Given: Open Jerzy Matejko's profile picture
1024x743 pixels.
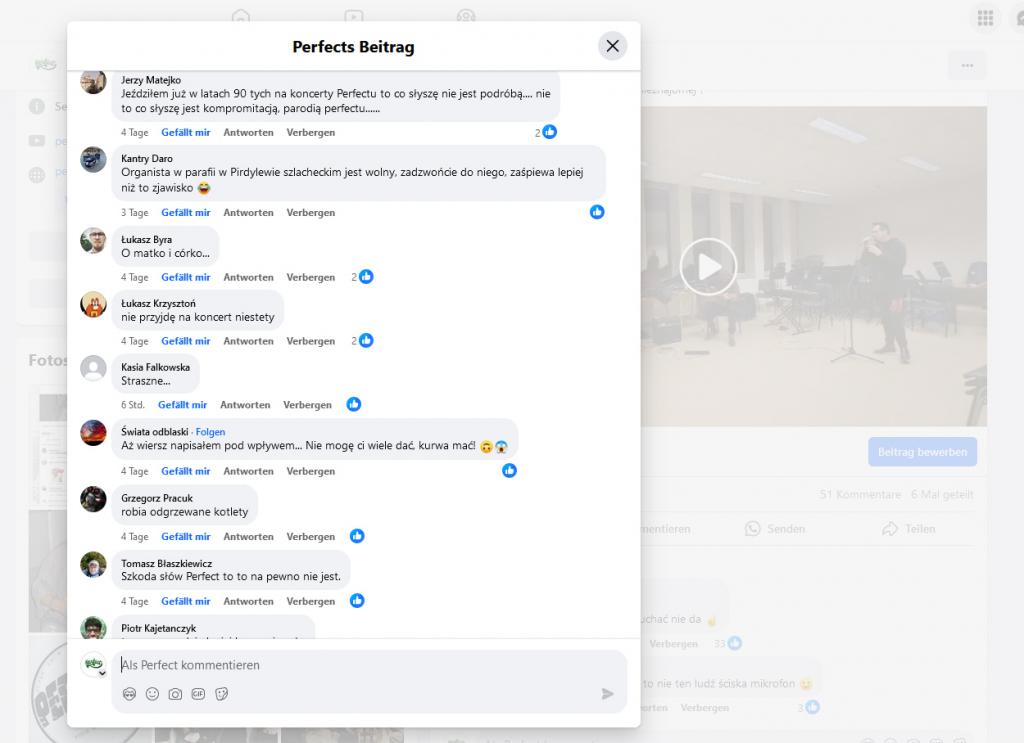Looking at the screenshot, I should coord(93,81).
